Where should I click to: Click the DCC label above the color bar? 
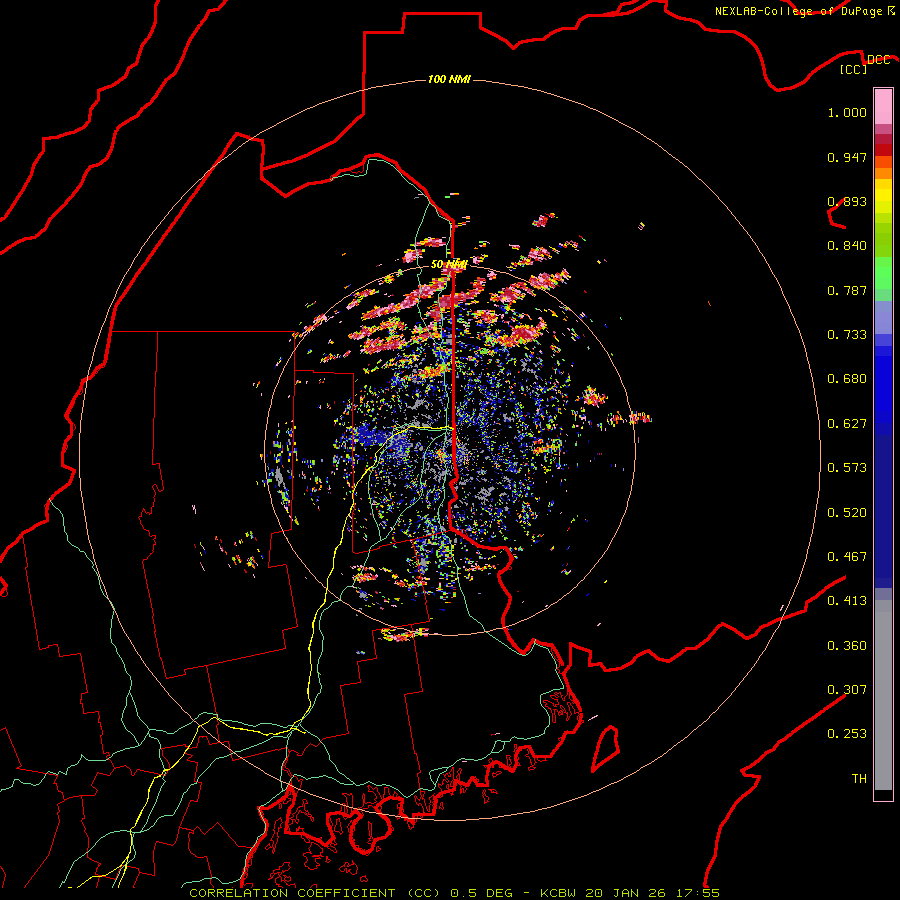878,60
